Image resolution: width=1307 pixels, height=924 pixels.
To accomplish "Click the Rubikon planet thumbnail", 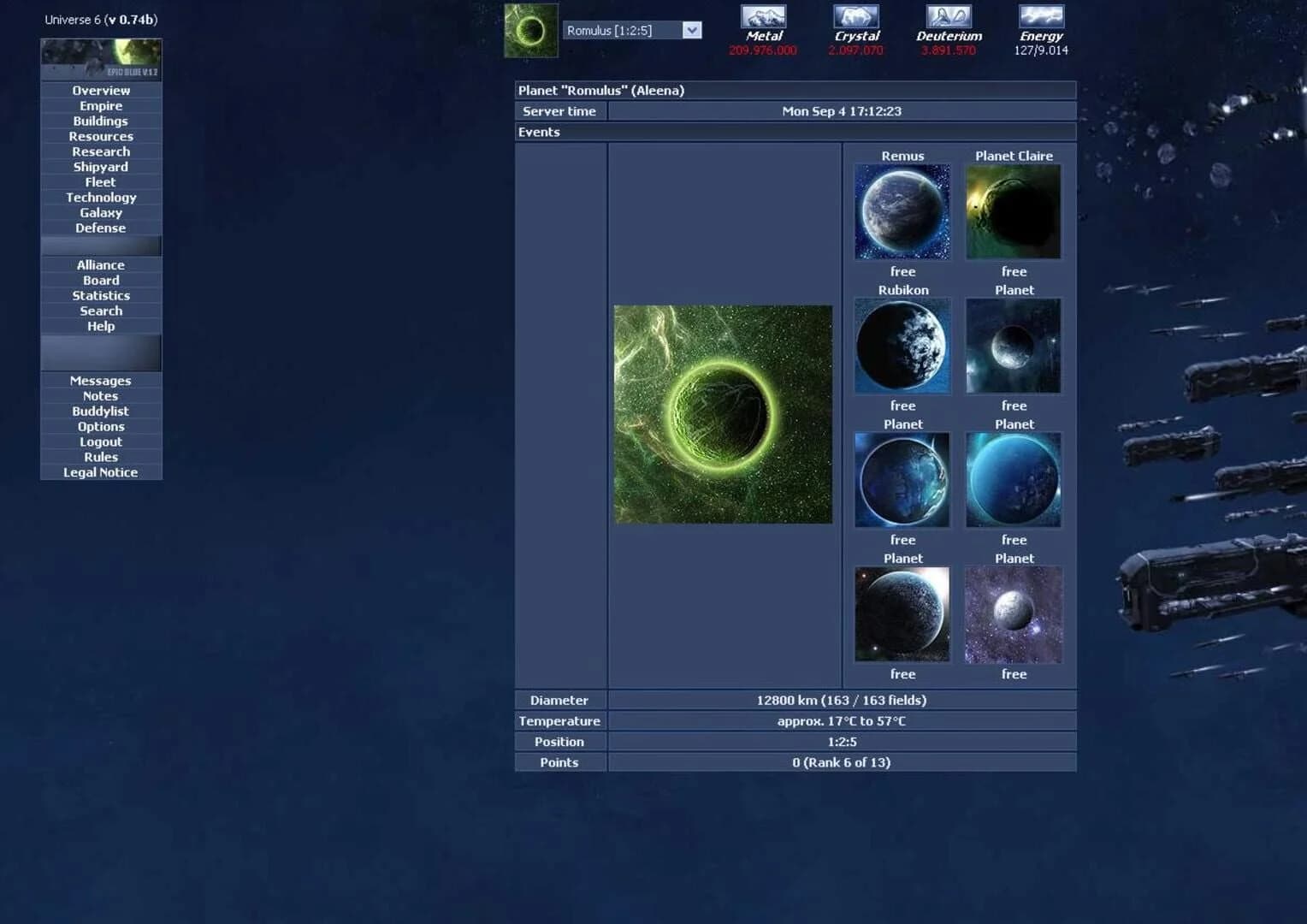I will coord(902,346).
